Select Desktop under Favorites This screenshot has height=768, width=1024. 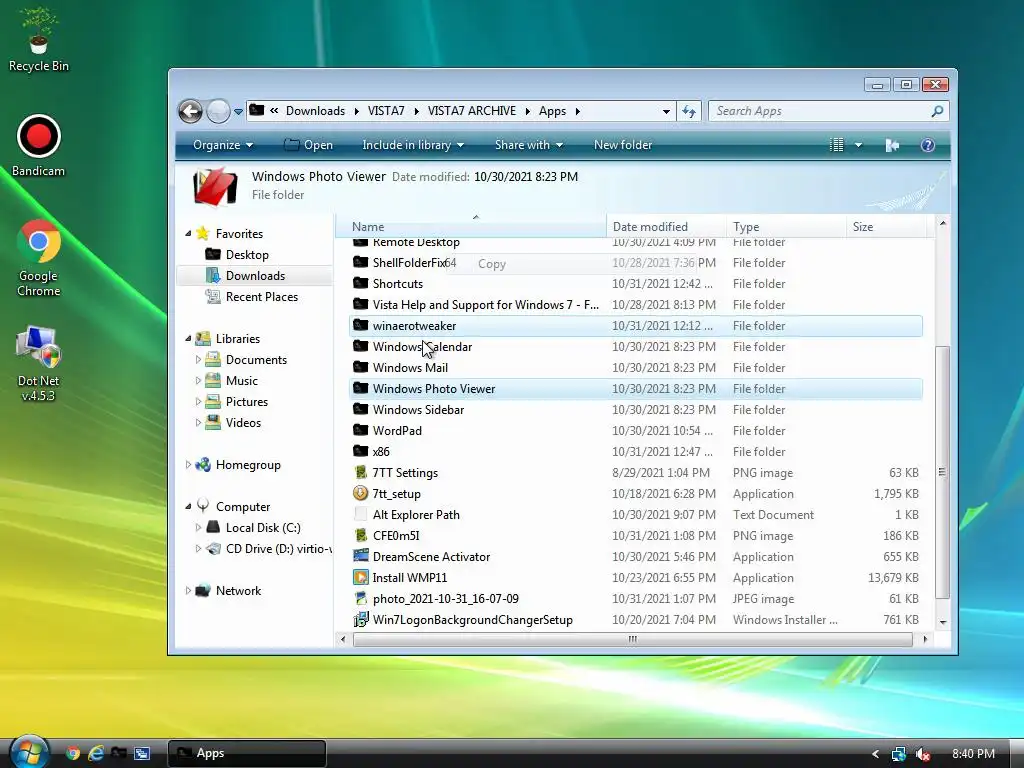click(247, 255)
